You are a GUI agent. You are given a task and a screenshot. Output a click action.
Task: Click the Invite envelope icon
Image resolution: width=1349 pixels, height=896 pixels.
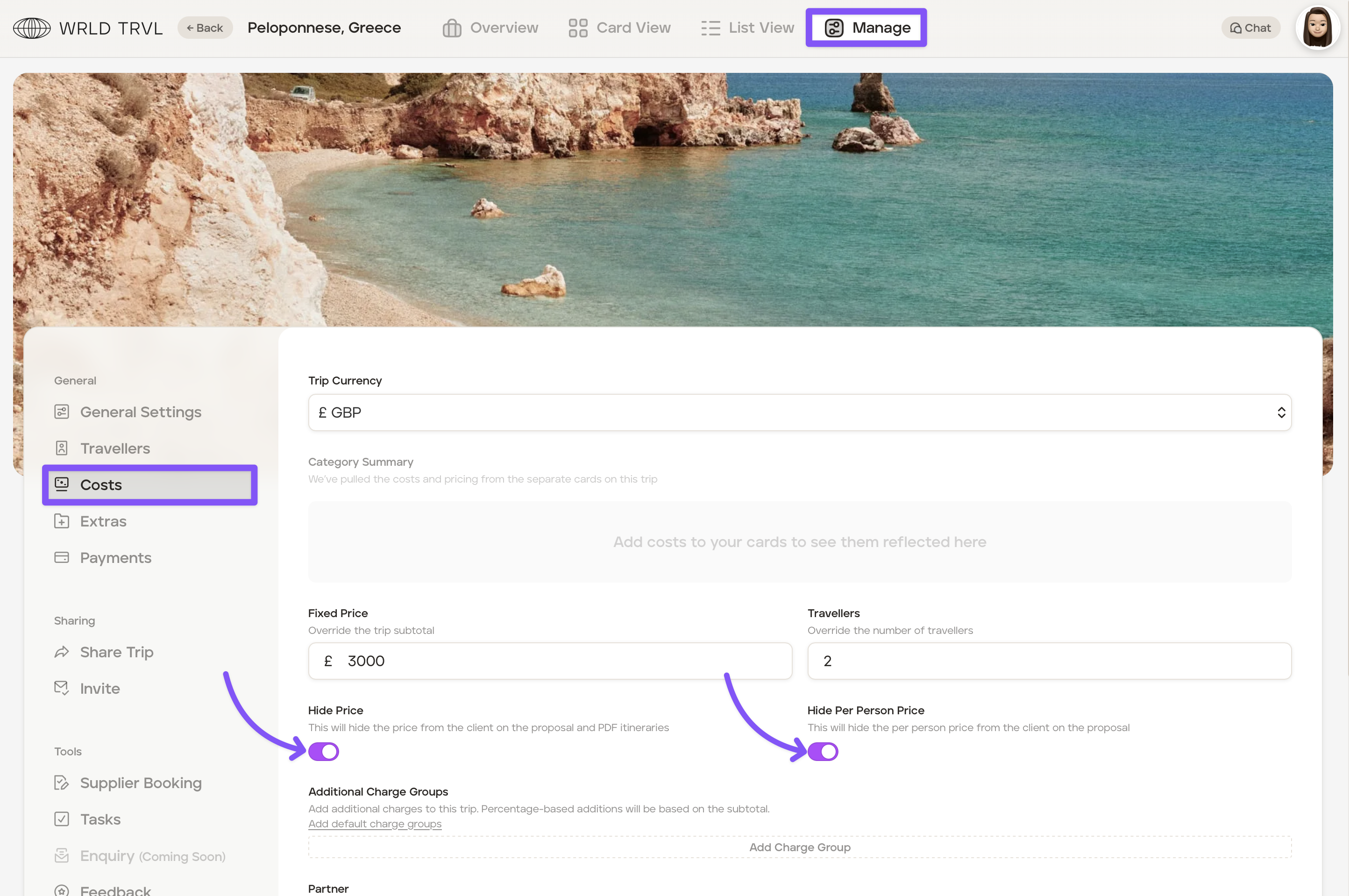coord(62,688)
